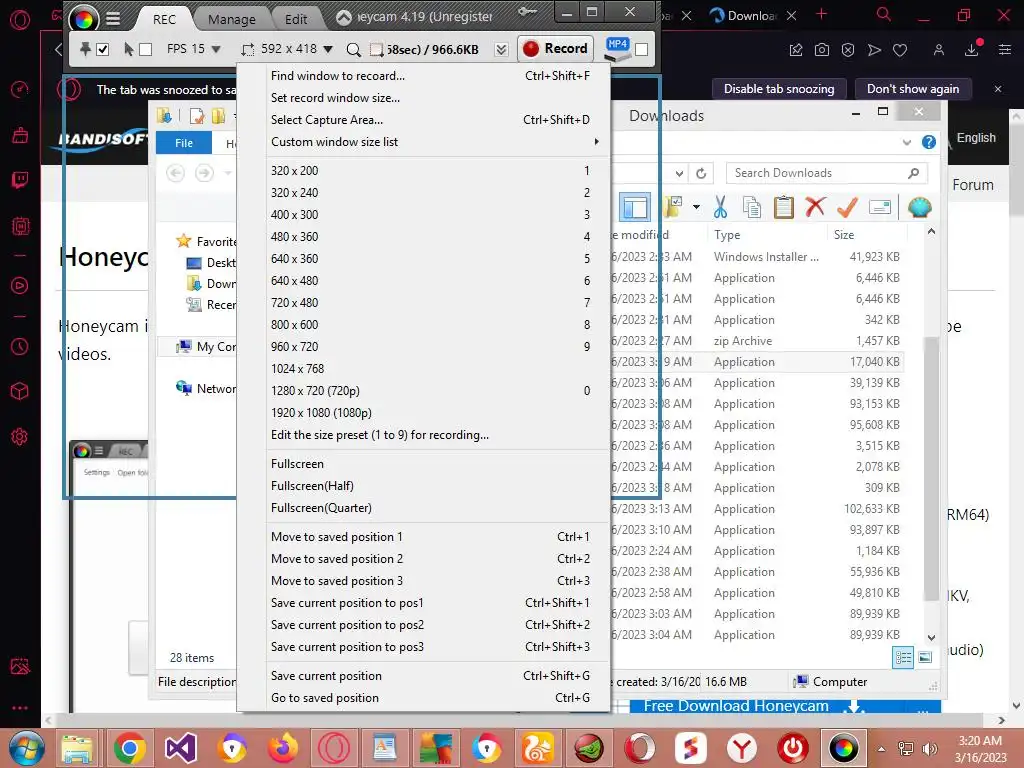Click the shell icon in Downloads toolbar
This screenshot has width=1024, height=768.
[x=920, y=208]
